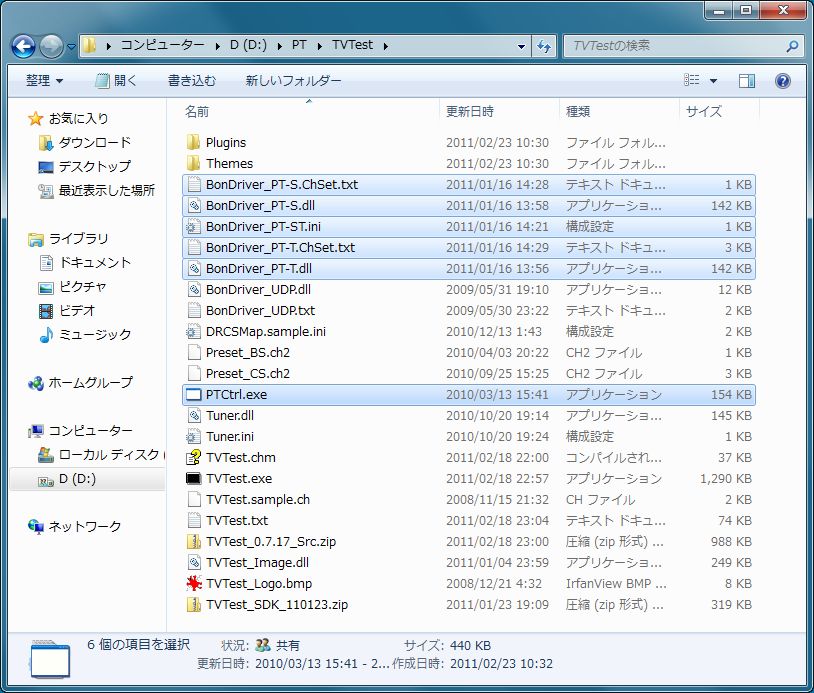Sort by the 更新日時 column header
This screenshot has height=693, width=814.
click(x=470, y=111)
